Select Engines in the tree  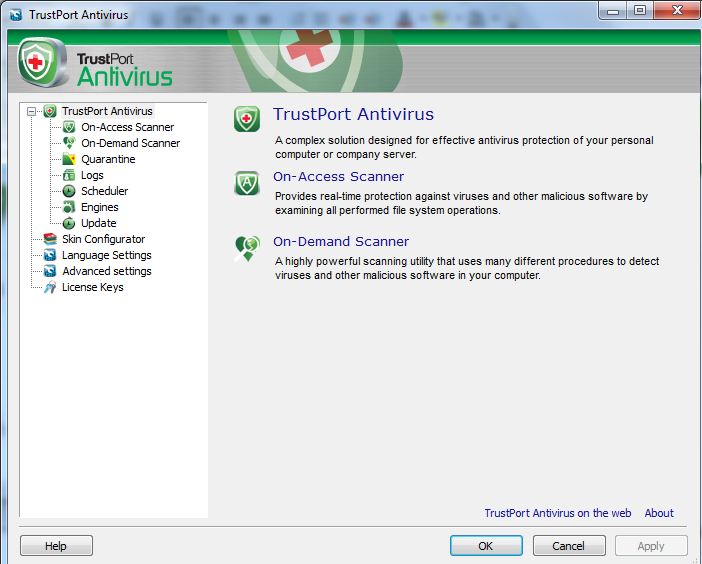(x=99, y=207)
